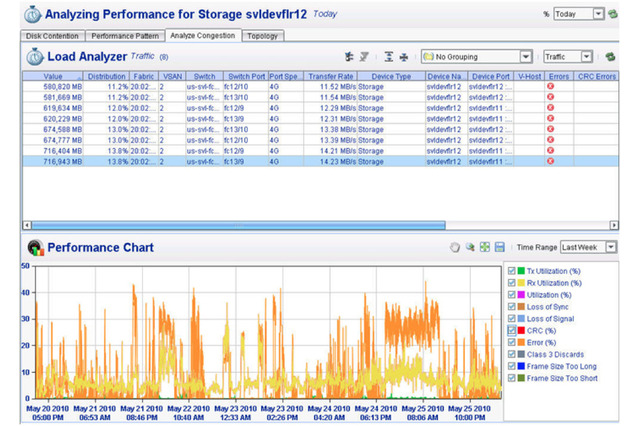Select the hand pan tool in Performance Chart
The width and height of the screenshot is (640, 426).
[x=454, y=247]
